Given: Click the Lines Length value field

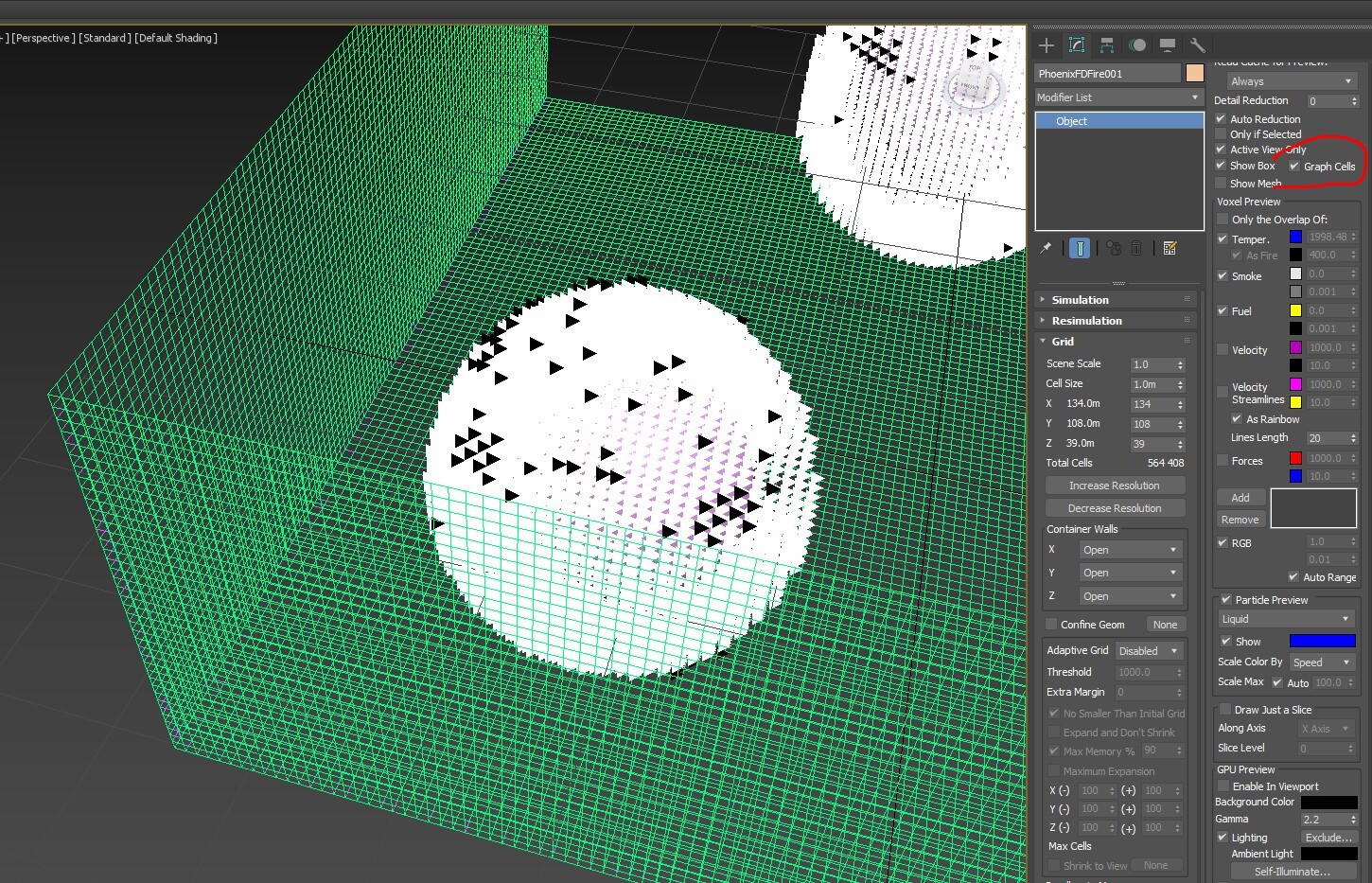Looking at the screenshot, I should coord(1327,438).
